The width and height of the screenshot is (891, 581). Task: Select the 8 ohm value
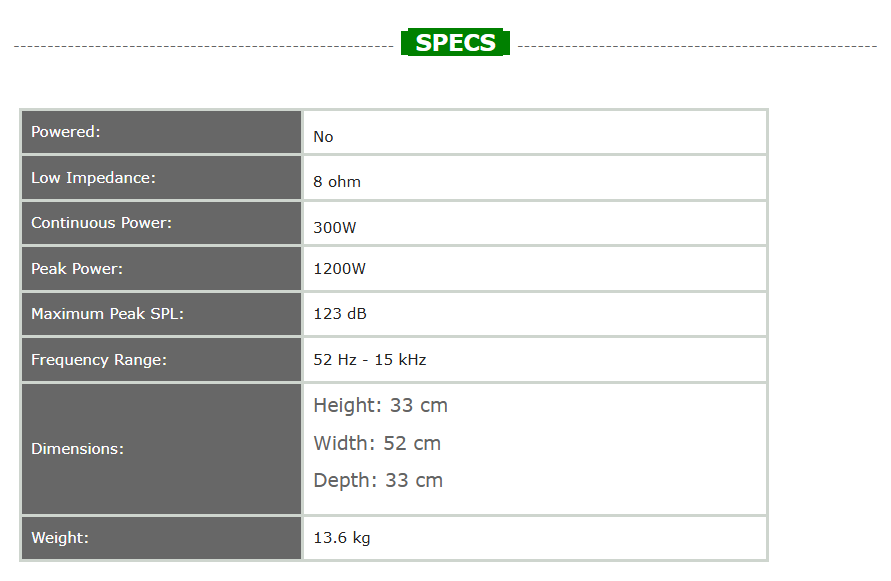[337, 182]
